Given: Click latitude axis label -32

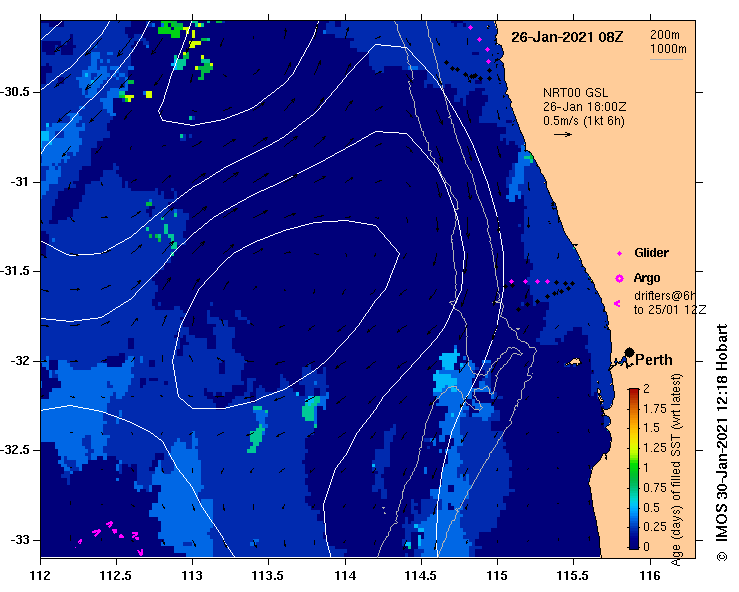Looking at the screenshot, I should tap(20, 361).
